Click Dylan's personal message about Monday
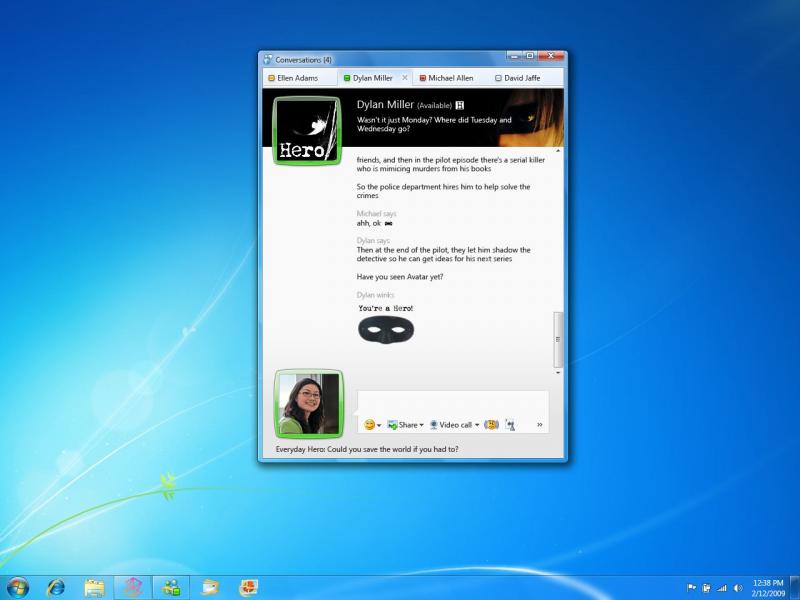The height and width of the screenshot is (600, 800). (x=434, y=124)
